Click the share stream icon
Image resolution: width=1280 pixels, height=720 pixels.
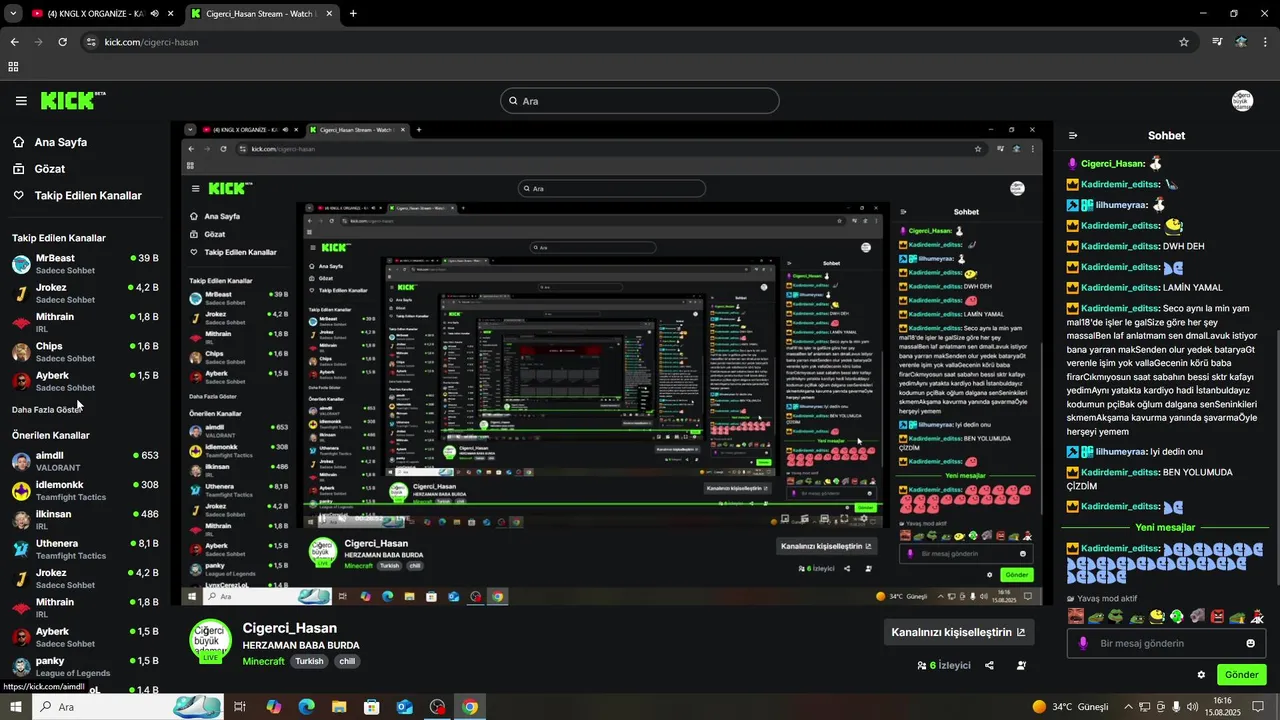(x=989, y=665)
